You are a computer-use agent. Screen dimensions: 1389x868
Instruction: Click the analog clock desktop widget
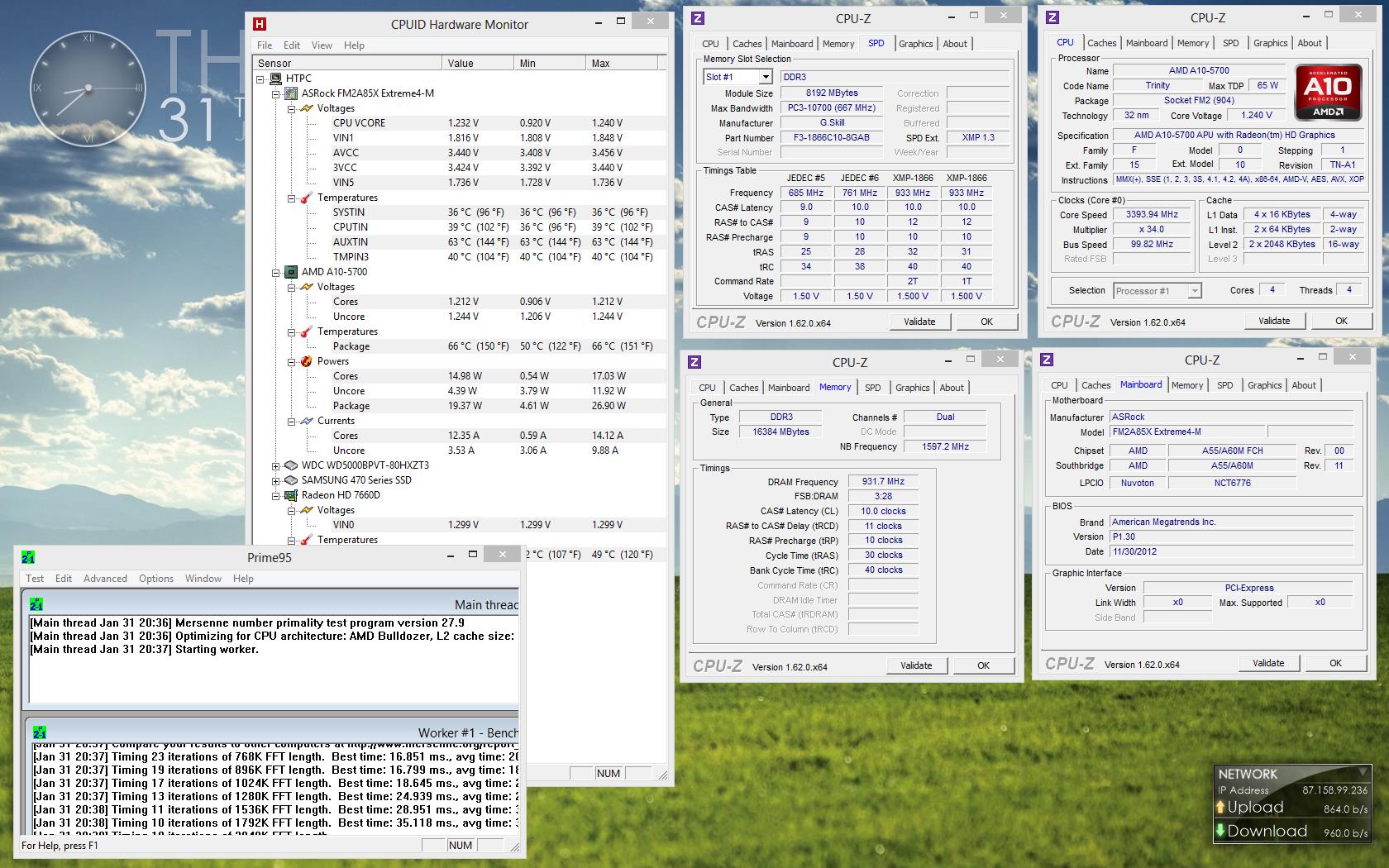[88, 88]
